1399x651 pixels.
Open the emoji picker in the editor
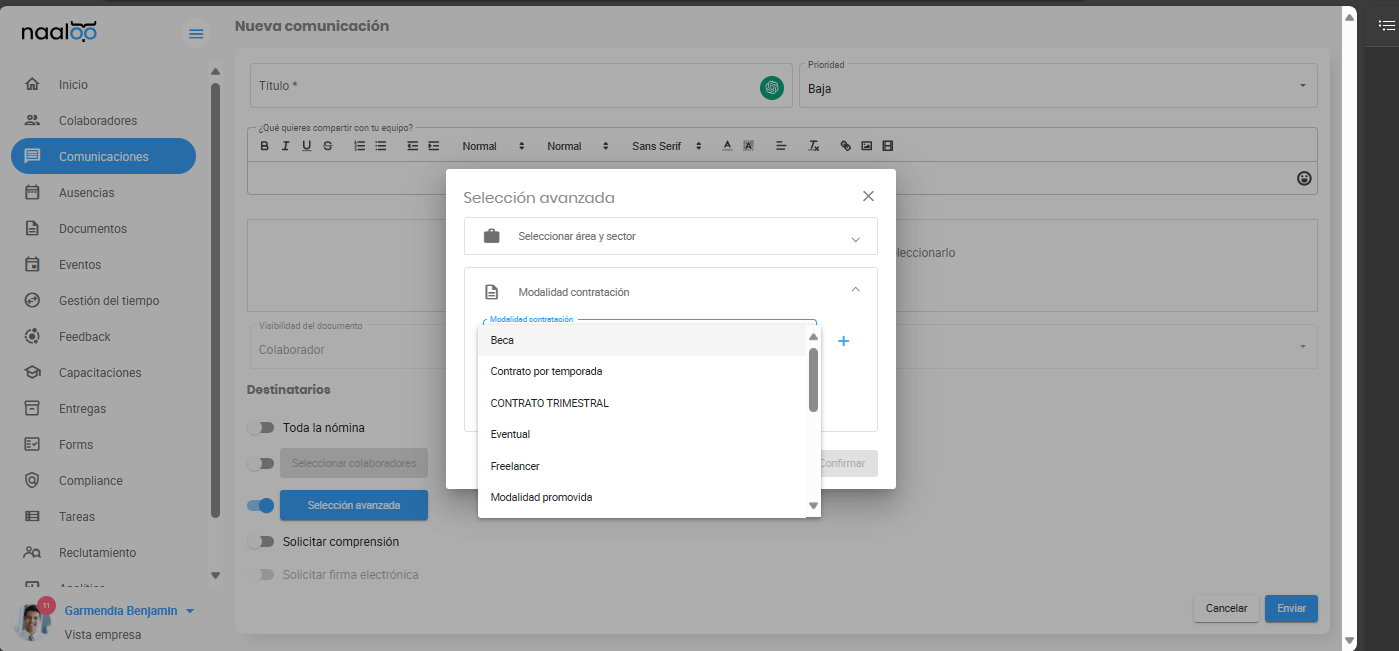coord(1304,178)
